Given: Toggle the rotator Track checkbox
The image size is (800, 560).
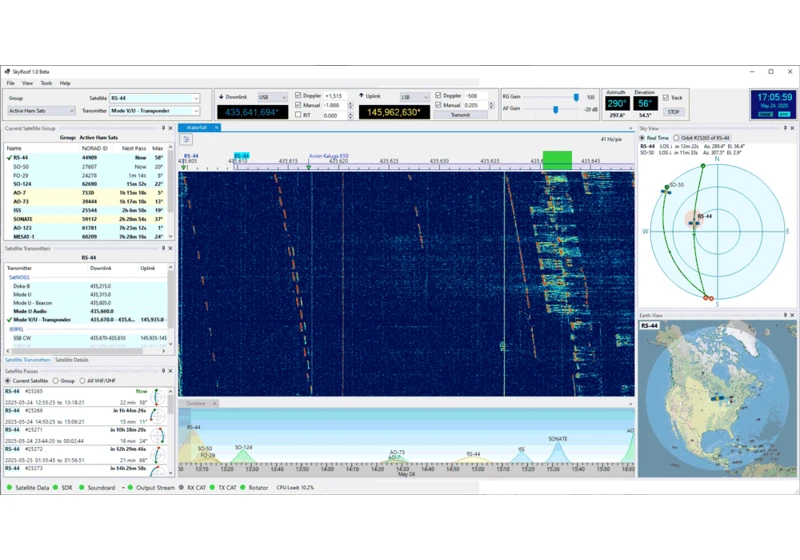Looking at the screenshot, I should click(x=666, y=97).
